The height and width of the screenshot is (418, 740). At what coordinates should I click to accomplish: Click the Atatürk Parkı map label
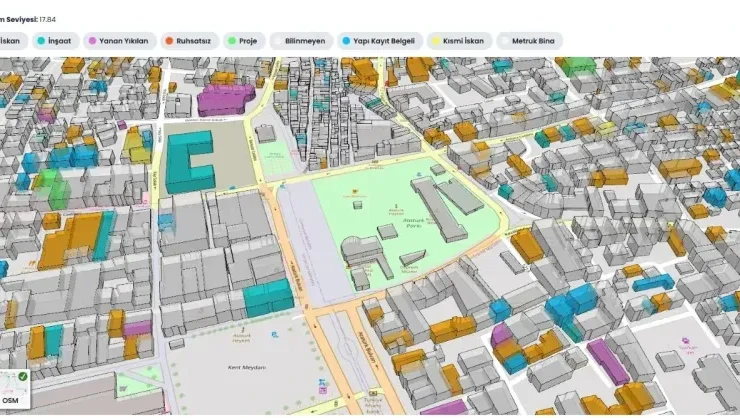pyautogui.click(x=413, y=223)
